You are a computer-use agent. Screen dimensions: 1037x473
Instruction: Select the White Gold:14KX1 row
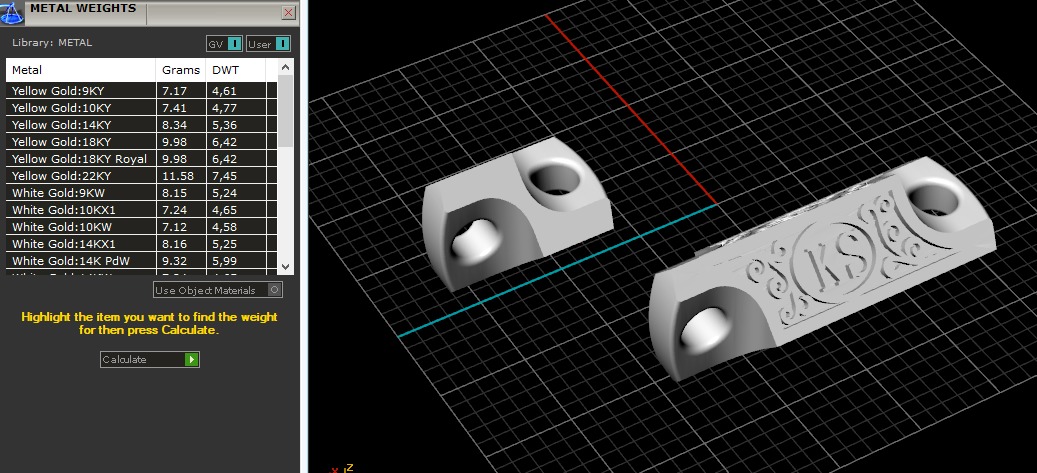pyautogui.click(x=142, y=244)
